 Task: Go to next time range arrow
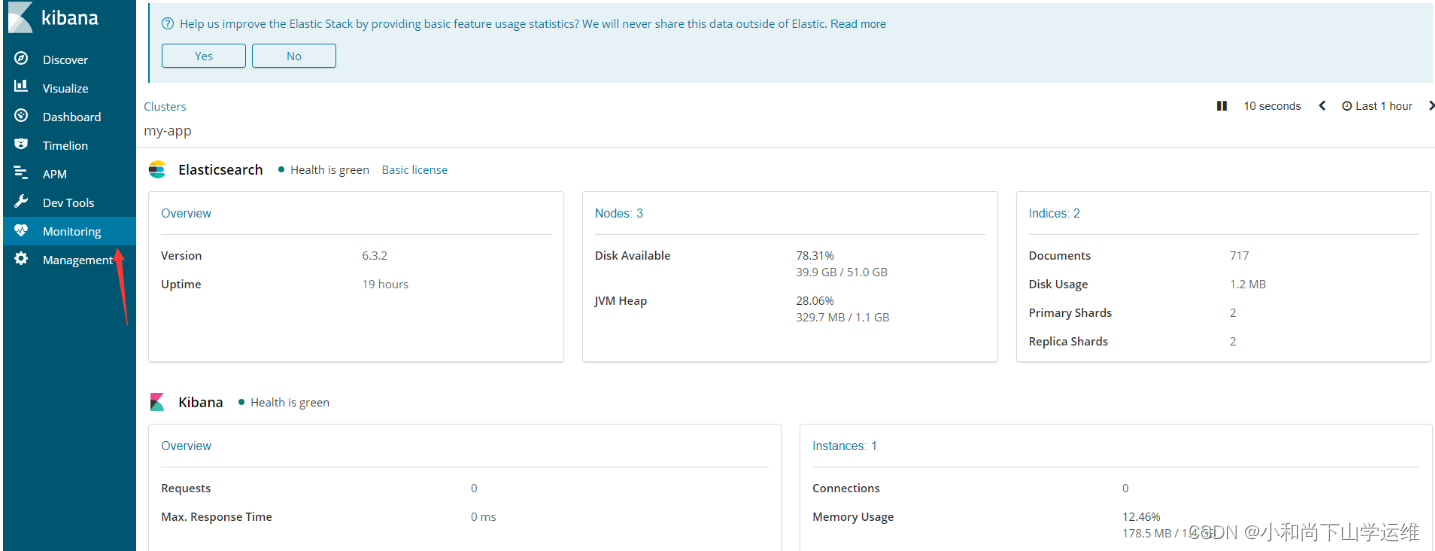[1431, 106]
